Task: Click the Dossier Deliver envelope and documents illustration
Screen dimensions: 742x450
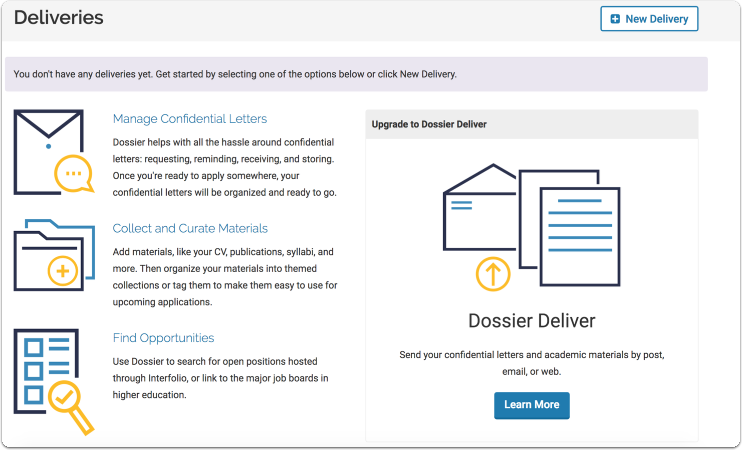Action: coord(531,226)
